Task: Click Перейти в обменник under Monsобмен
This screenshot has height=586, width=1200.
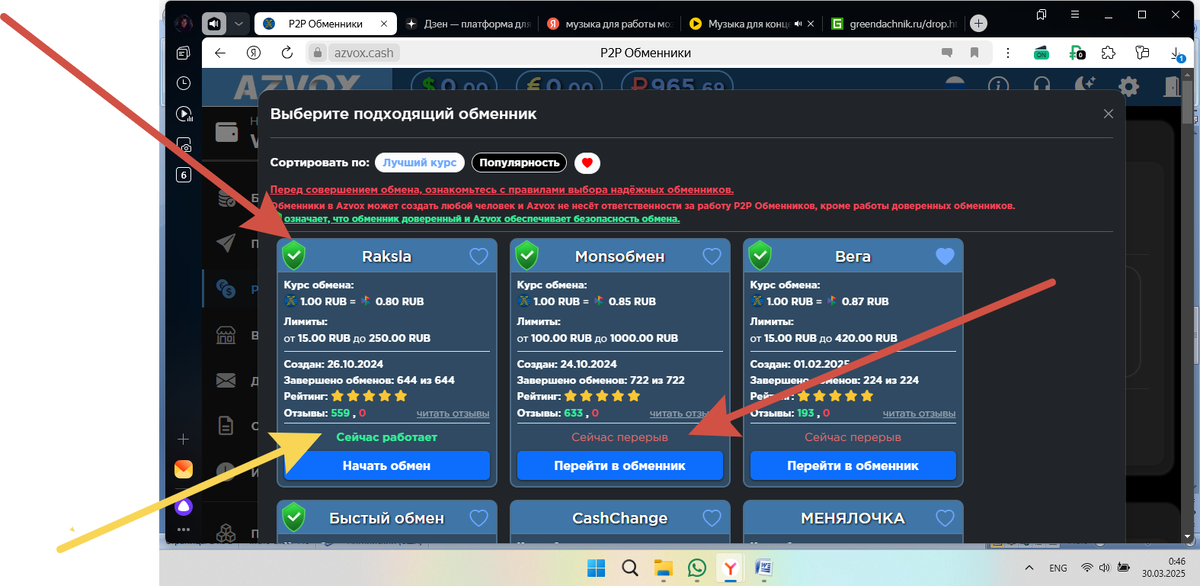Action: point(620,465)
